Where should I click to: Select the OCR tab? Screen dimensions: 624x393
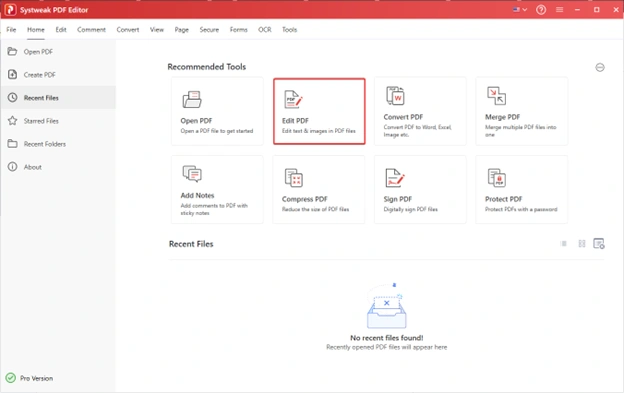click(265, 29)
